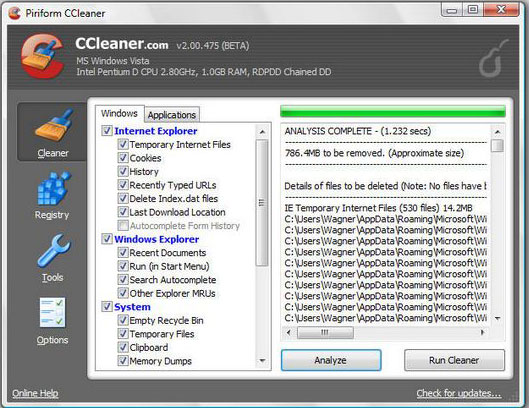Open the Options checklist icon
This screenshot has height=408, width=529.
[52, 312]
